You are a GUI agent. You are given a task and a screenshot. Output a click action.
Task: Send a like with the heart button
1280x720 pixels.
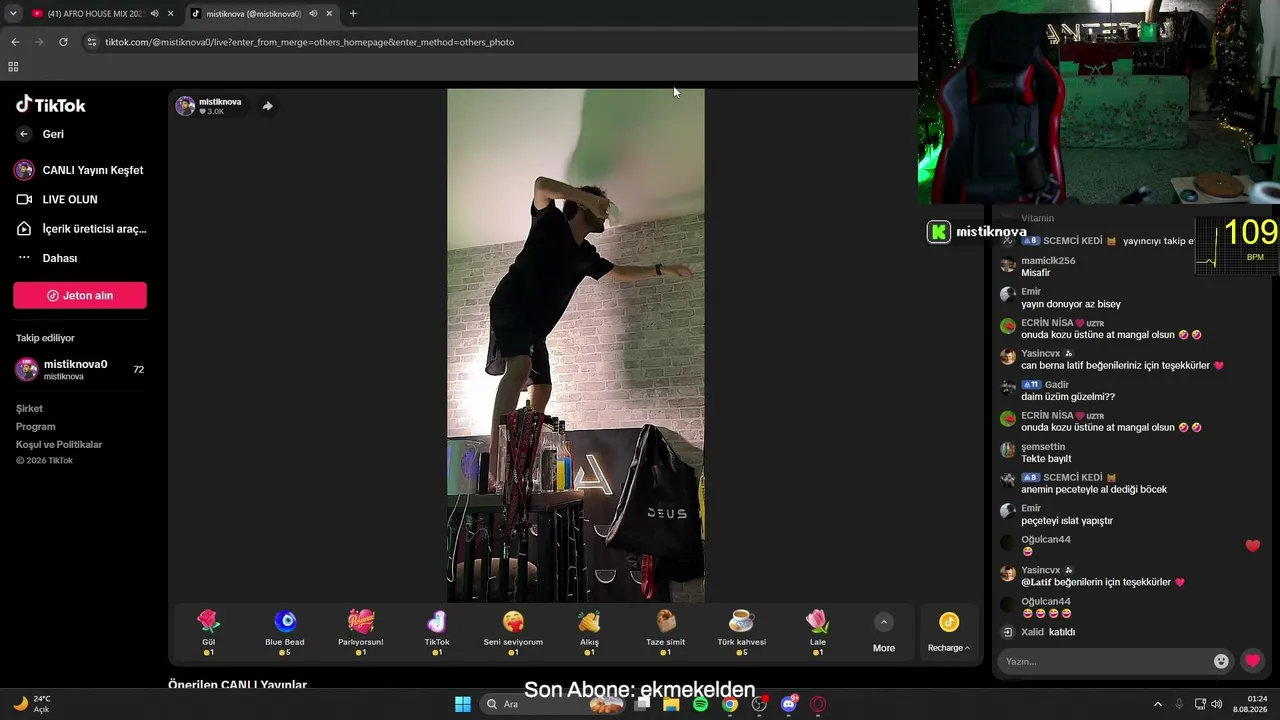coord(1252,661)
